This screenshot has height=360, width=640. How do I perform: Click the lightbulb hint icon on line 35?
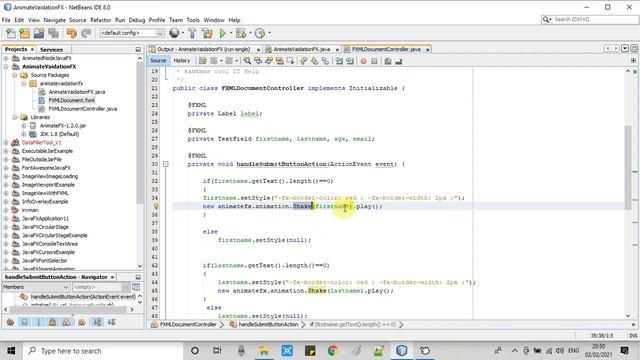(x=156, y=206)
